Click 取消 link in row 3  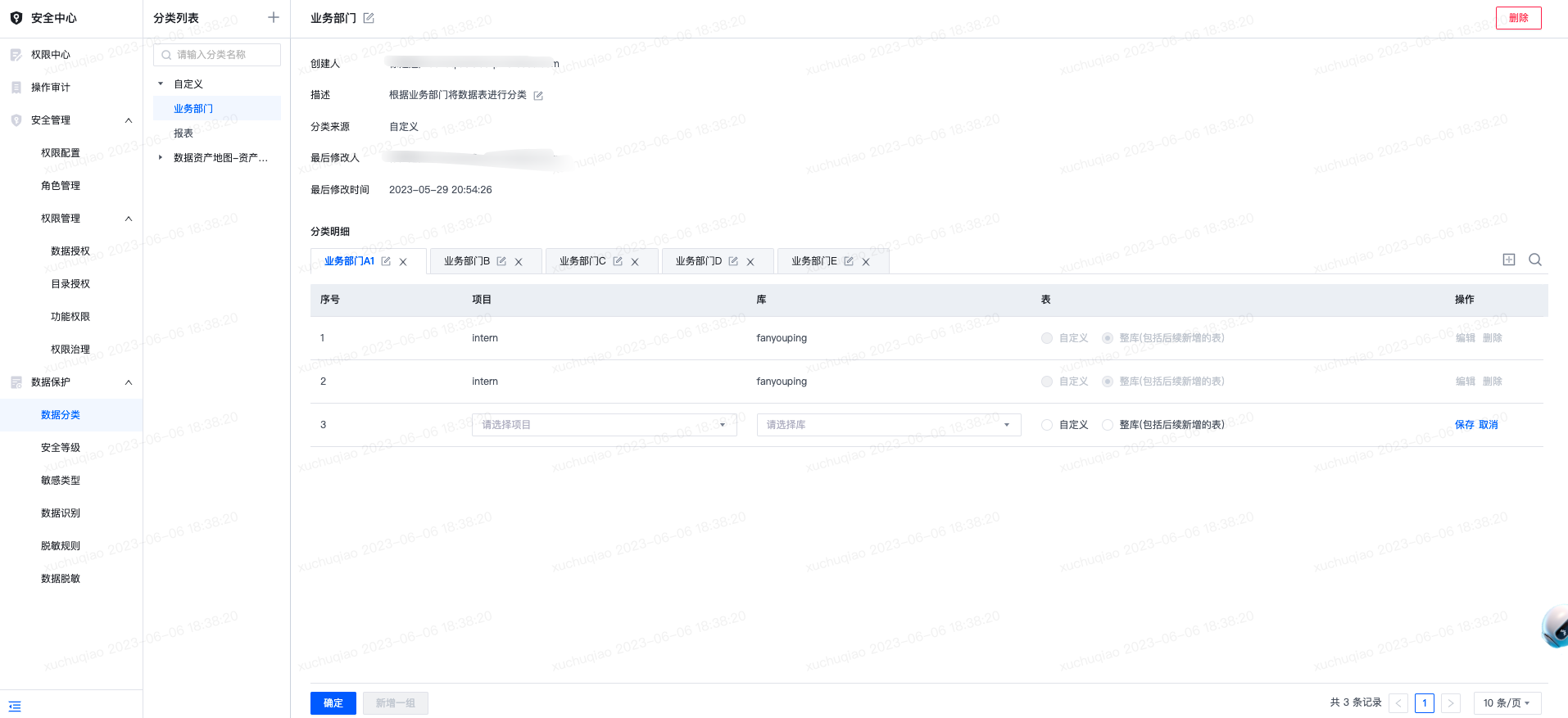point(1489,425)
